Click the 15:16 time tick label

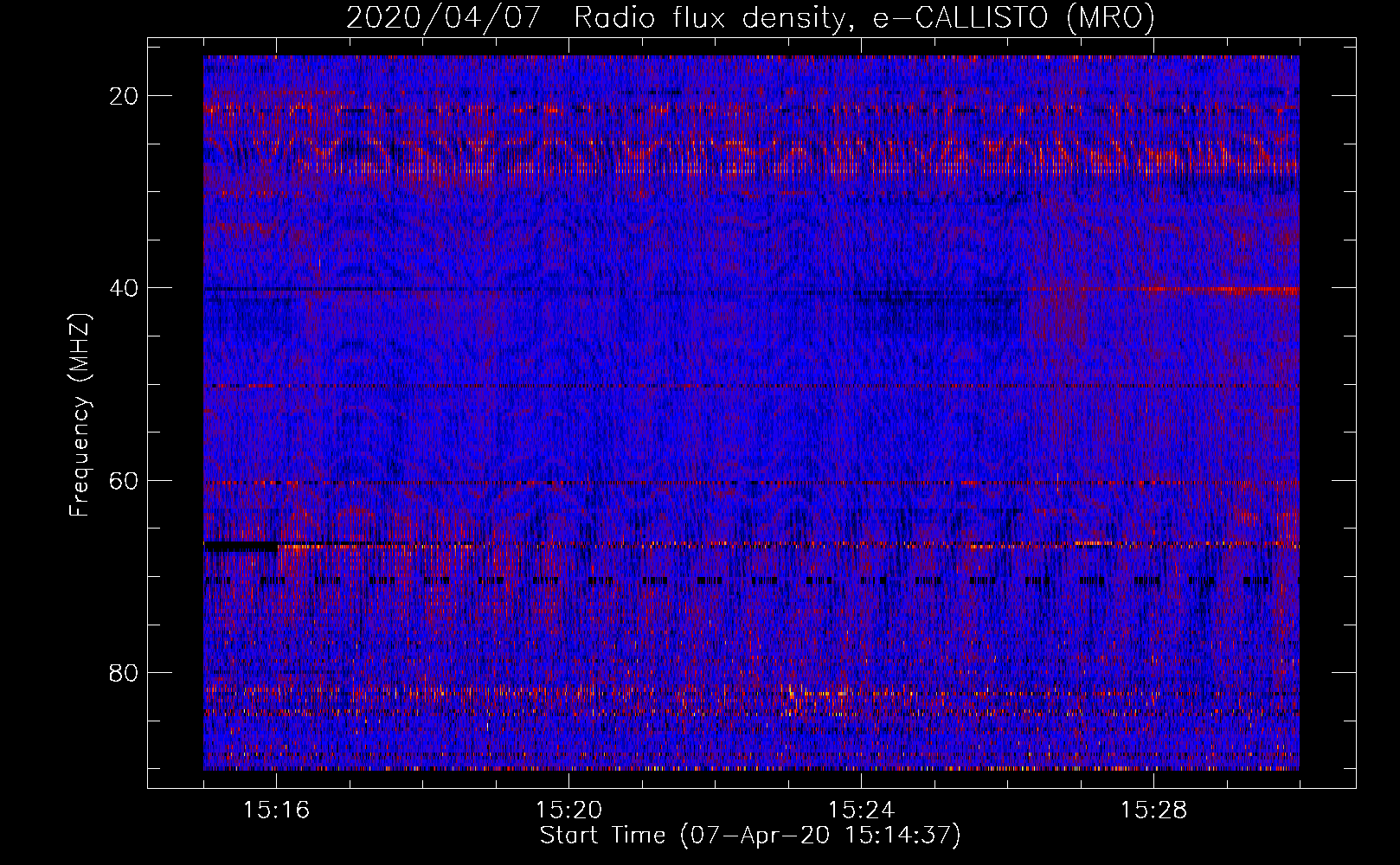[x=276, y=811]
